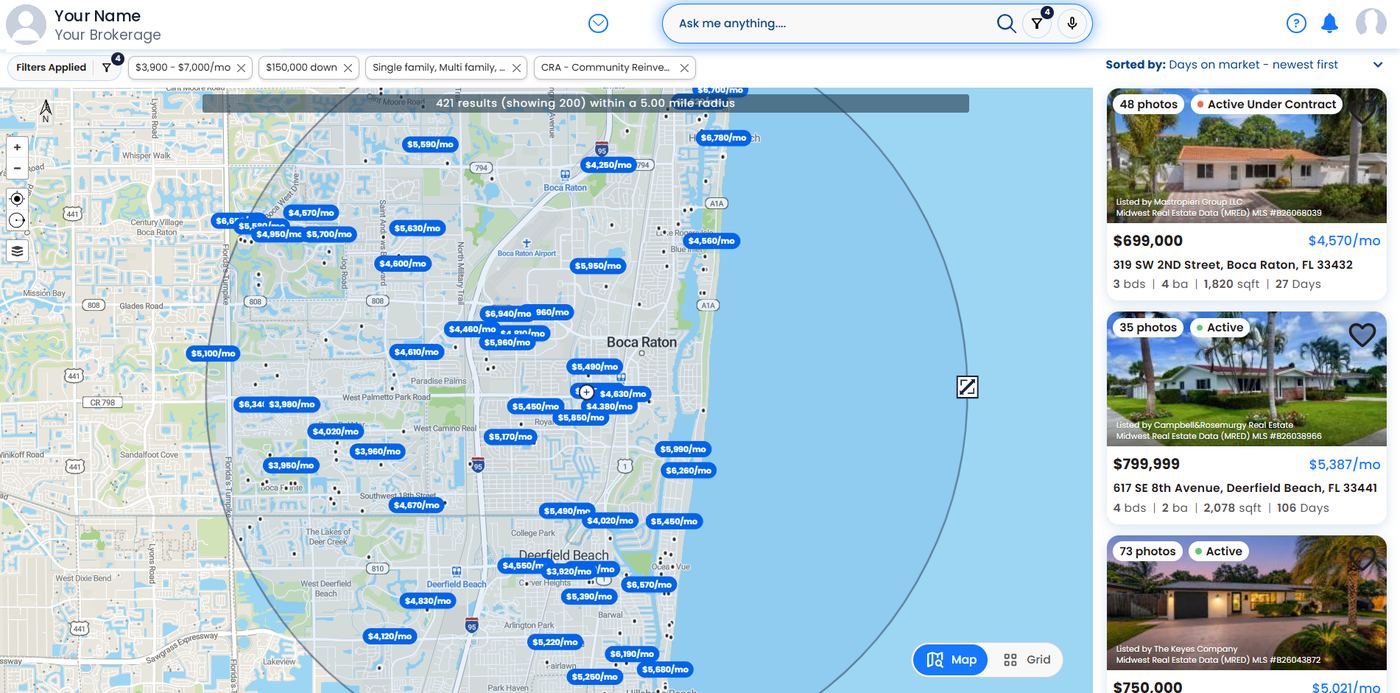Screen dimensions: 1400x693
Task: Switch to Map view
Action: (x=951, y=660)
